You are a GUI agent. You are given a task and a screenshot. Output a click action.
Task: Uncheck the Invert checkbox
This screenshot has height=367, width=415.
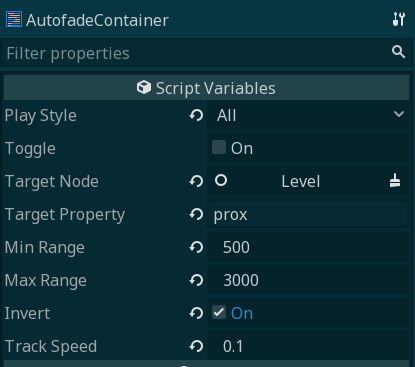tap(219, 312)
